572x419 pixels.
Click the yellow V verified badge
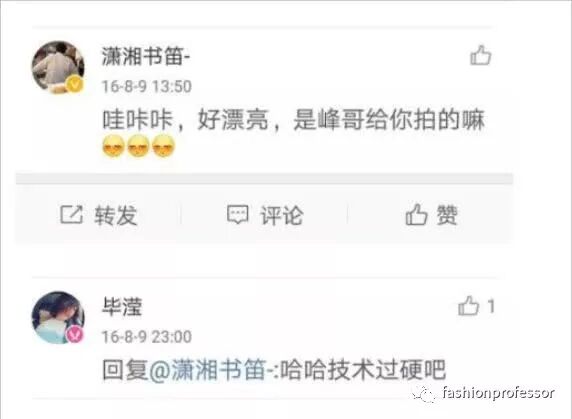(75, 85)
